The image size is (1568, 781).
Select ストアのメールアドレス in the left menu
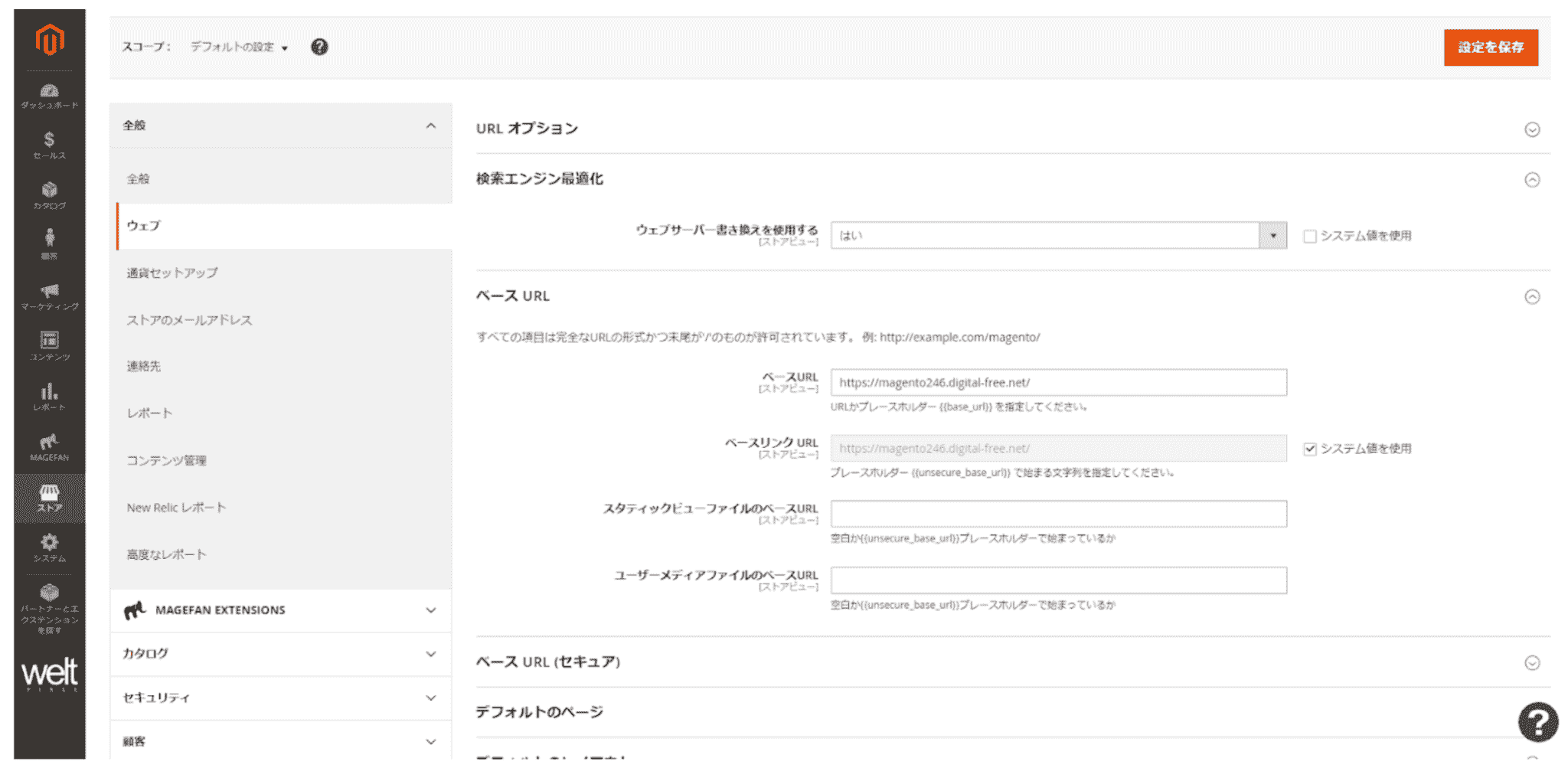click(x=190, y=321)
